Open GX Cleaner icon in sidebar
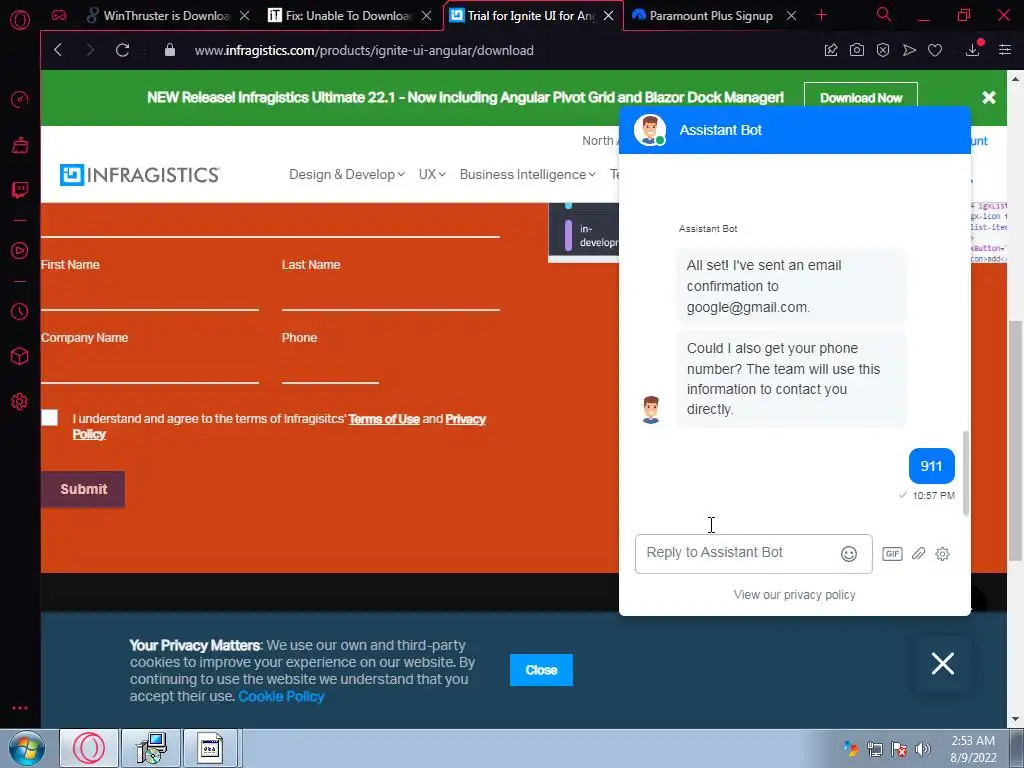 click(20, 145)
